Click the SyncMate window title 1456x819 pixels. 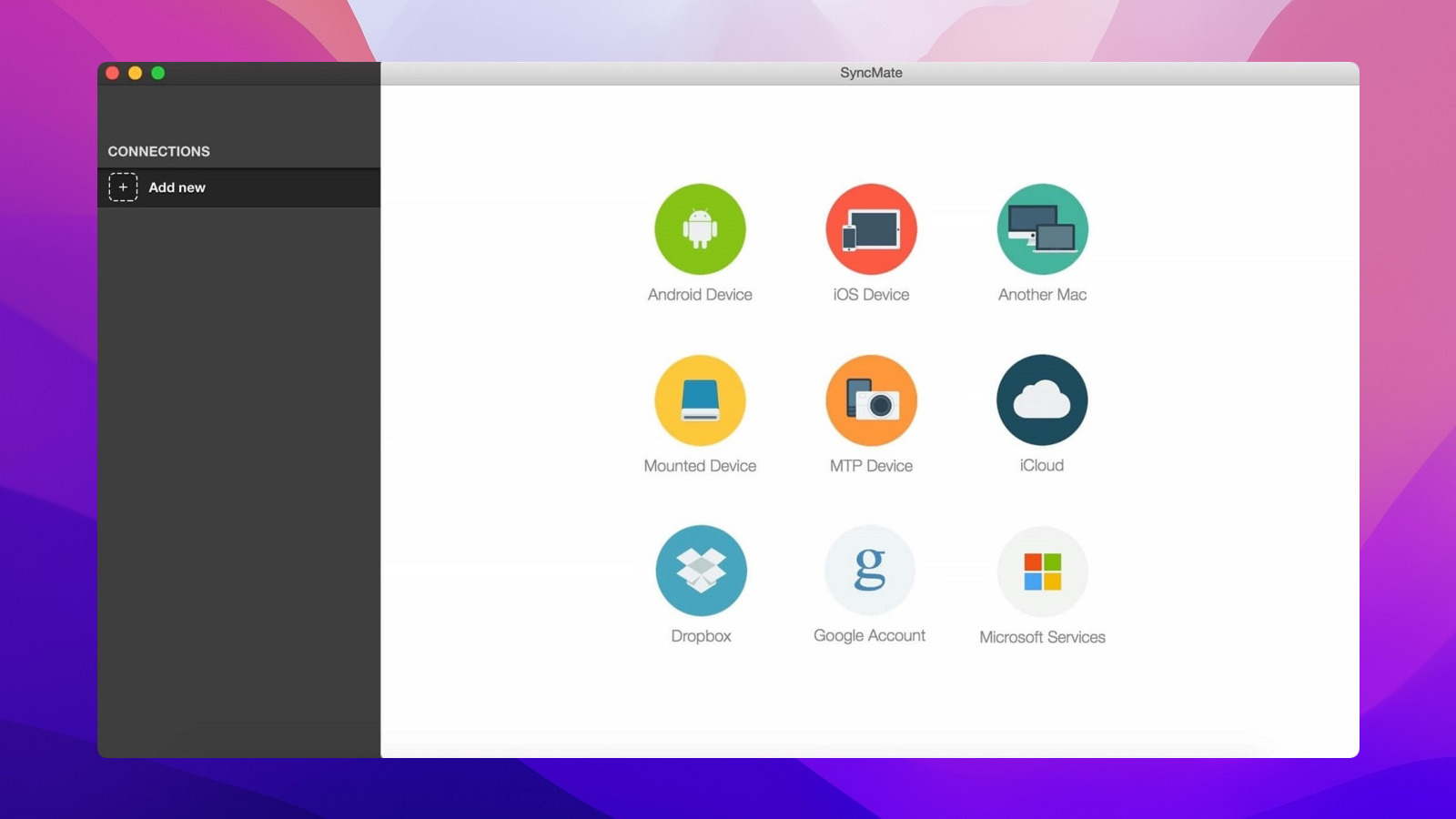click(x=871, y=73)
